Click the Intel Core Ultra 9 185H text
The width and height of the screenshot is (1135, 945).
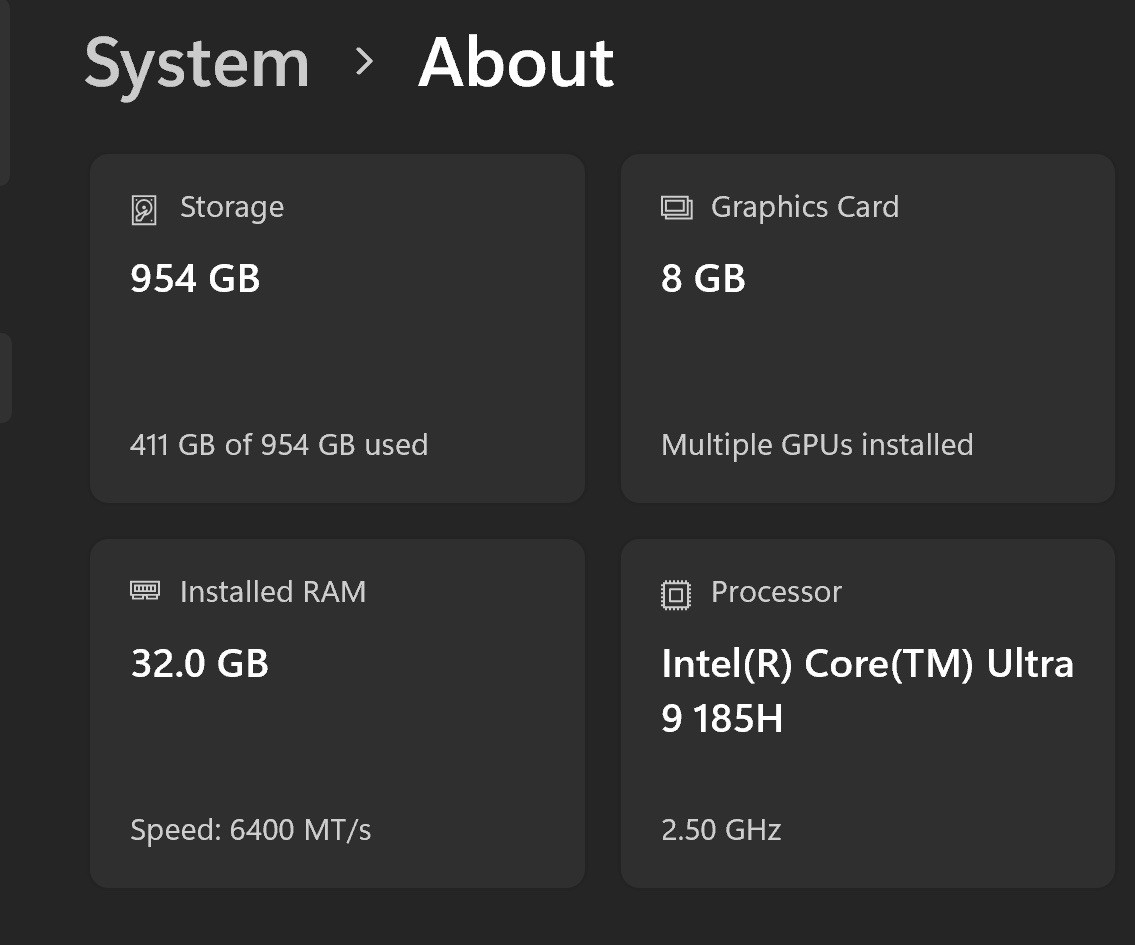tap(867, 690)
